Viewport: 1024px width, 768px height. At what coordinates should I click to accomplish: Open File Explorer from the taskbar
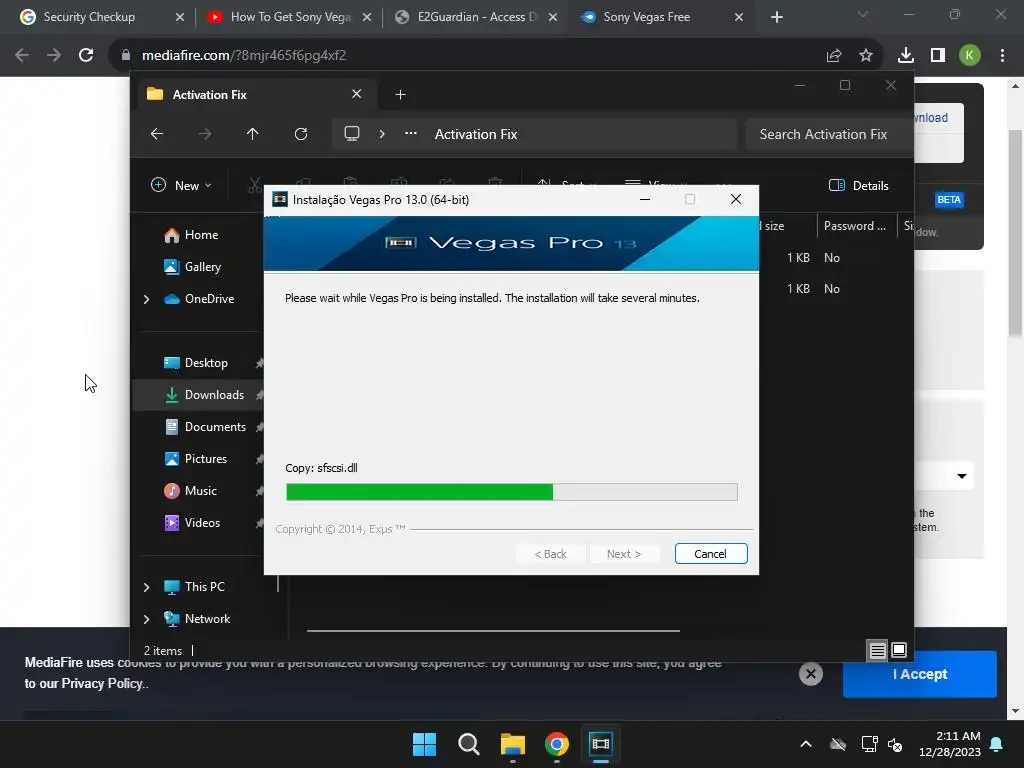pos(513,744)
